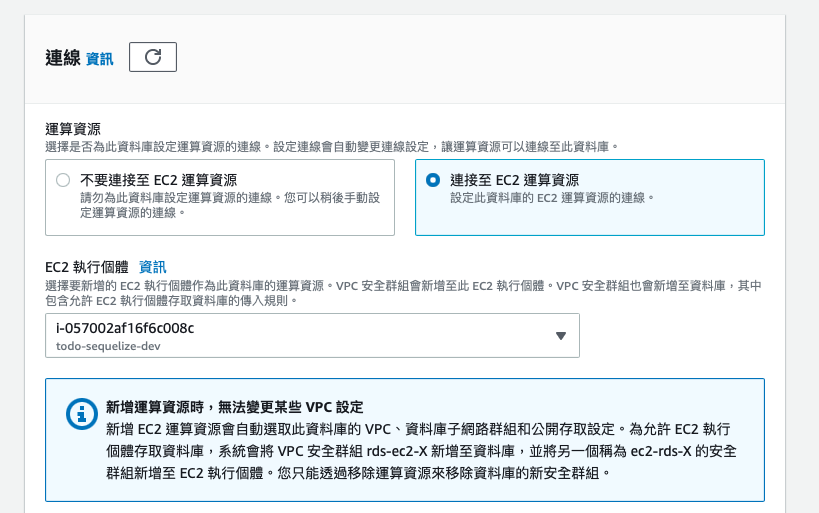Open the 資訊 link next to EC2 執行個體
The image size is (819, 513).
tap(152, 267)
